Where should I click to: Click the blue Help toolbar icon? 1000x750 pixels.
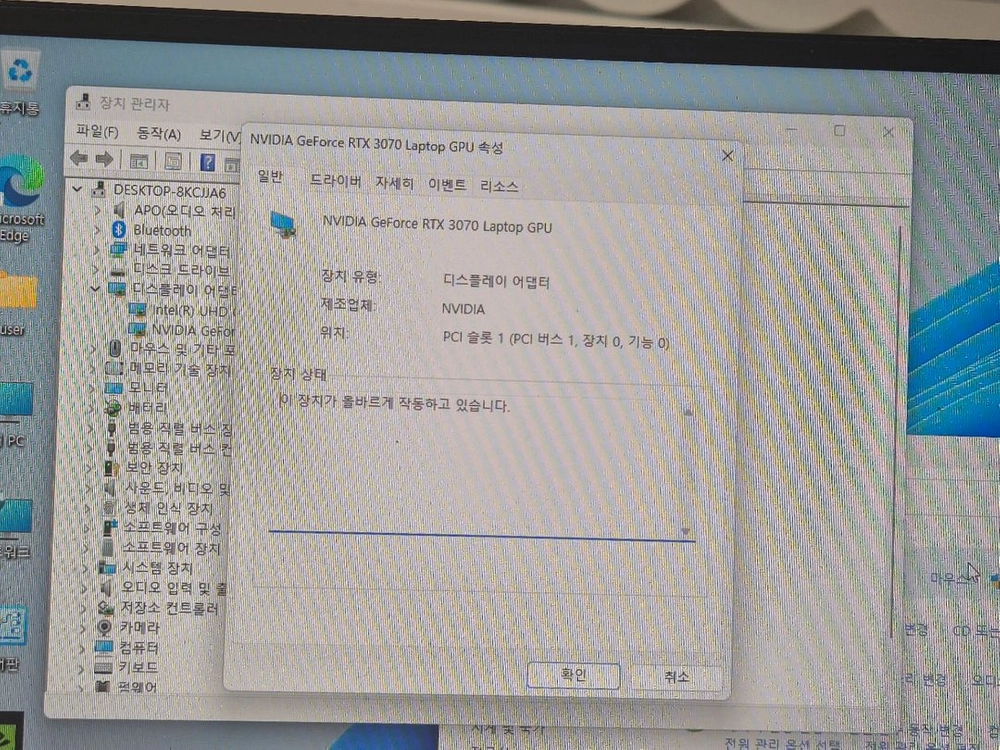[x=207, y=162]
